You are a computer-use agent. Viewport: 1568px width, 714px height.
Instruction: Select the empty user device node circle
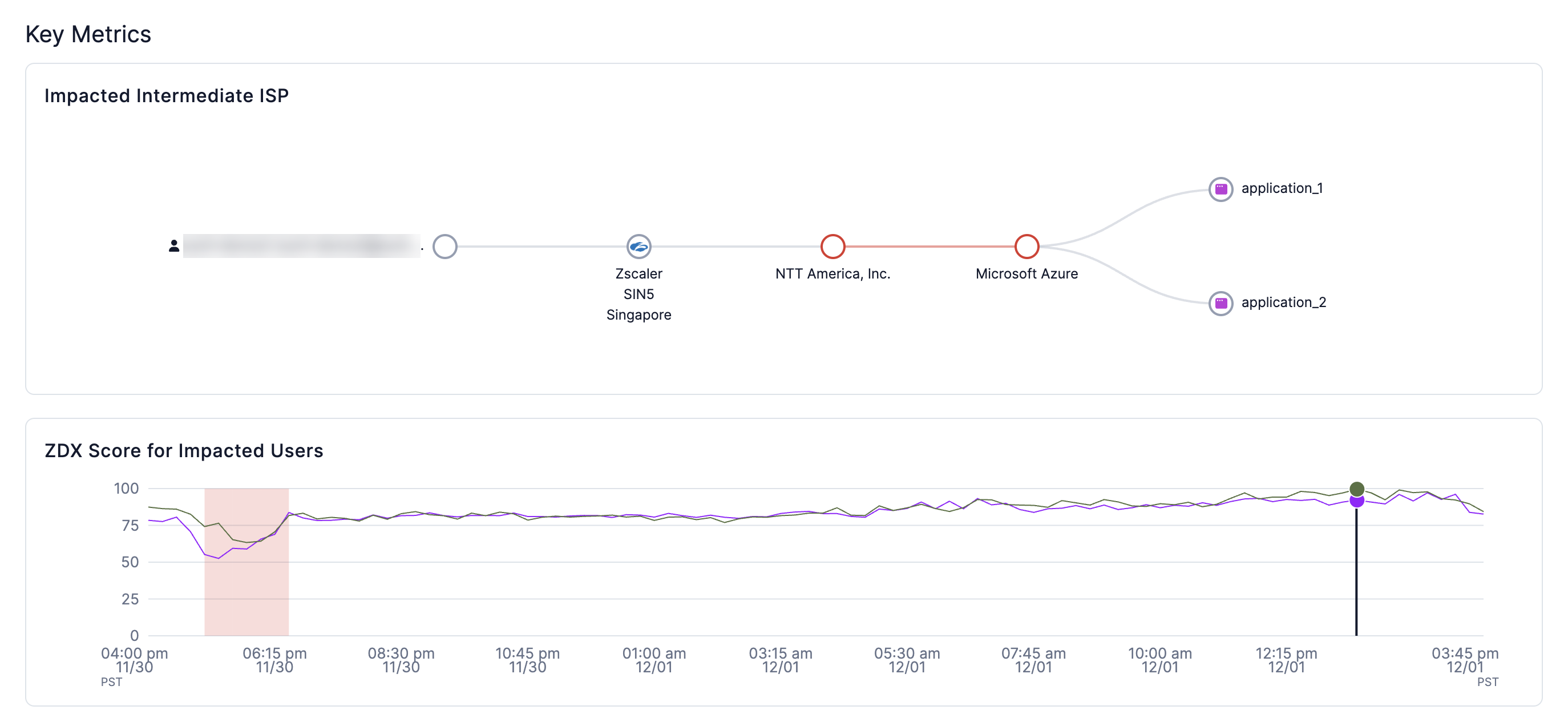(x=445, y=247)
